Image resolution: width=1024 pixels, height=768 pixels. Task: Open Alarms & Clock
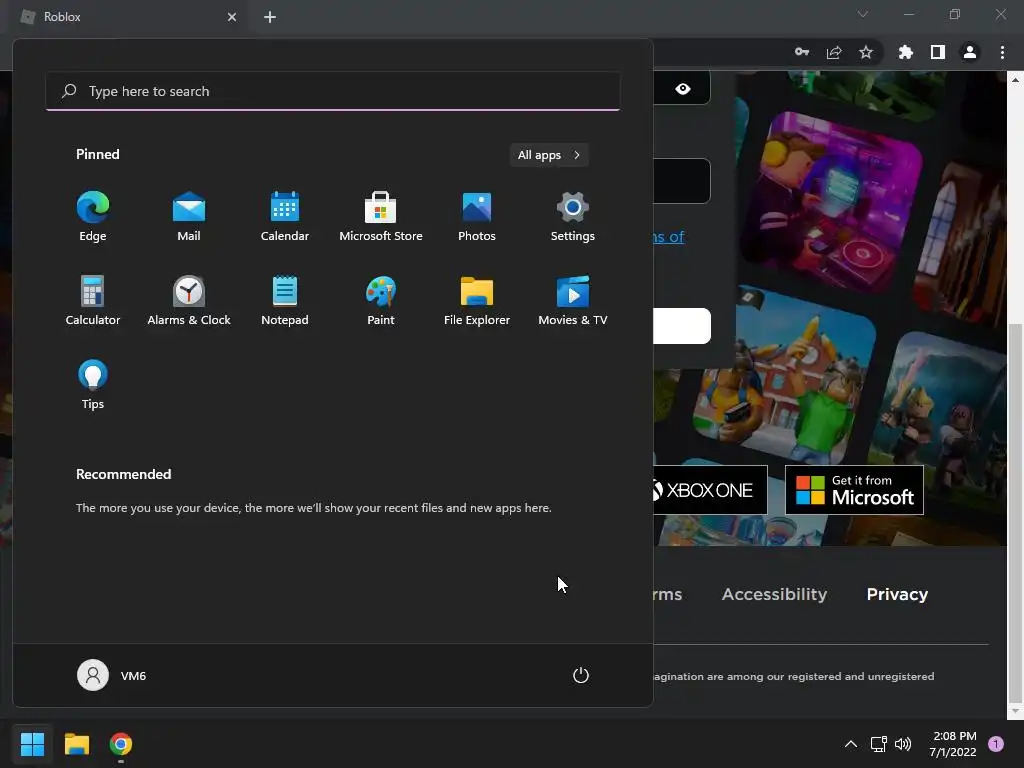coord(189,300)
